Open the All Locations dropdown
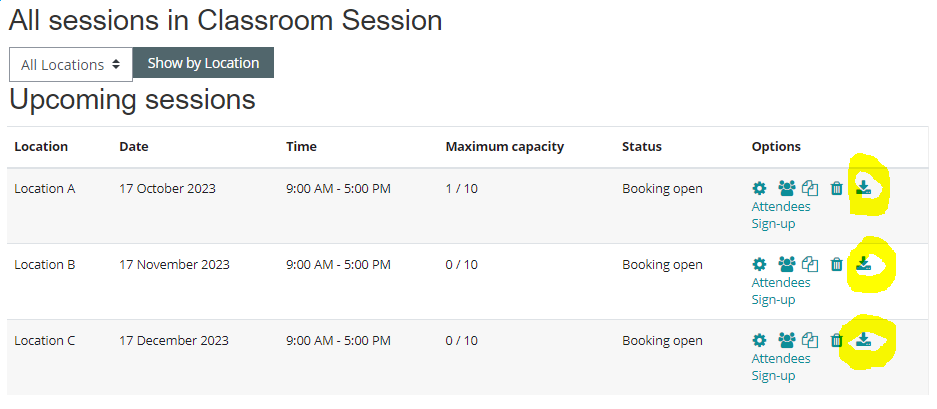The height and width of the screenshot is (409, 937). pos(70,64)
